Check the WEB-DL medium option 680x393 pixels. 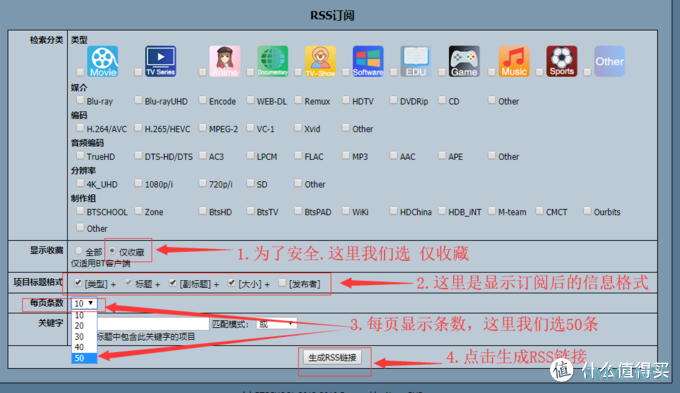(250, 100)
